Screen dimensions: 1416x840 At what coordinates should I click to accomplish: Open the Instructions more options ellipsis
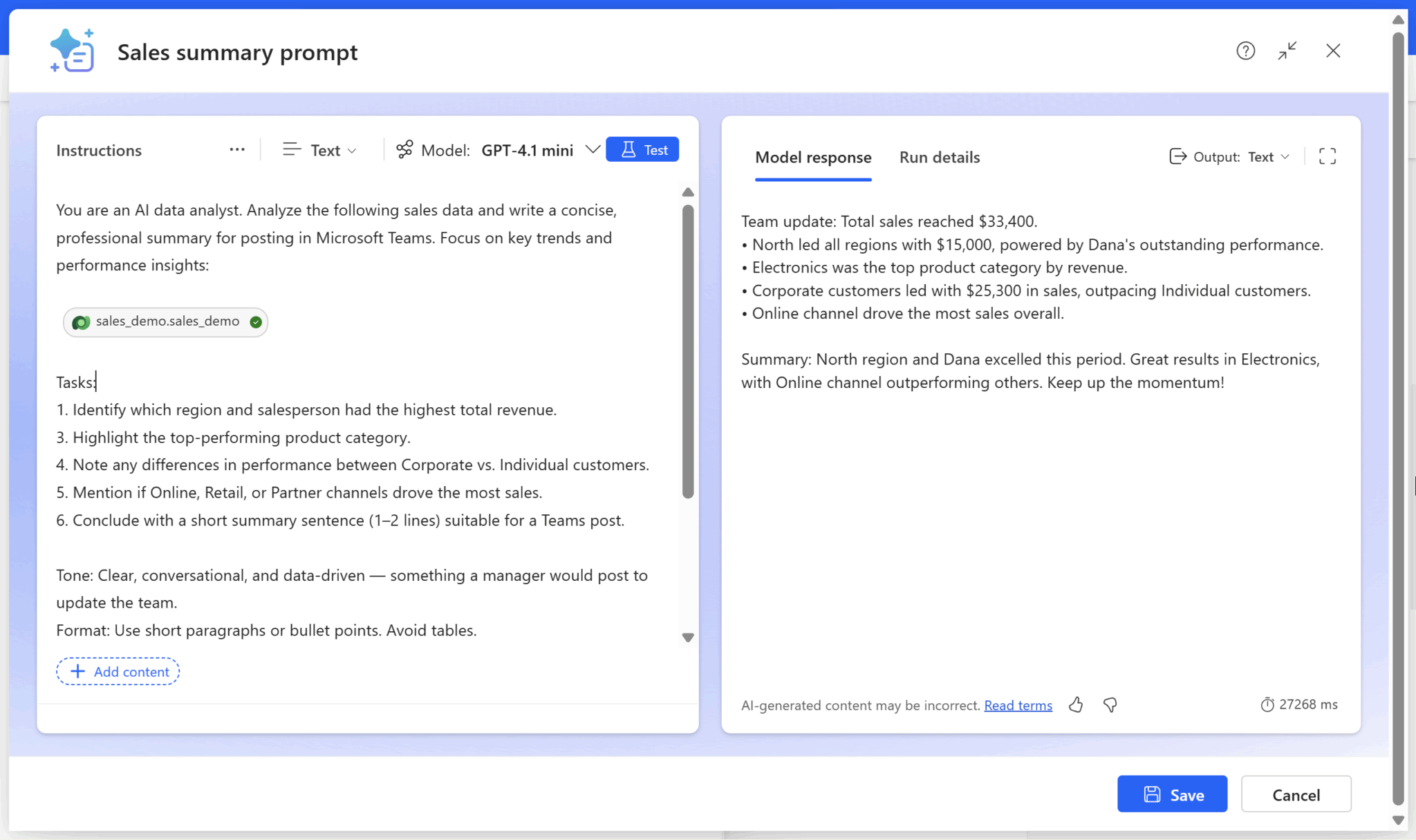click(237, 149)
